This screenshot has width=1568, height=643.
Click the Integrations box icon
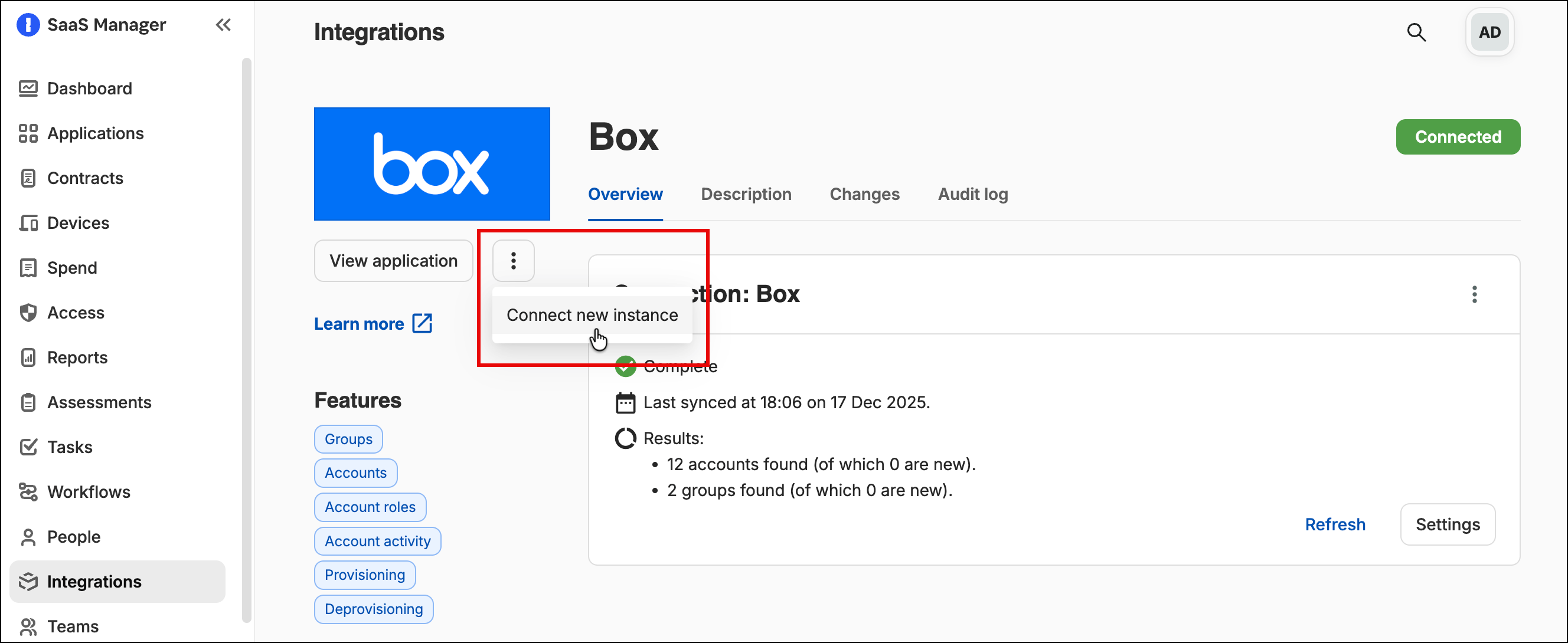coord(28,582)
